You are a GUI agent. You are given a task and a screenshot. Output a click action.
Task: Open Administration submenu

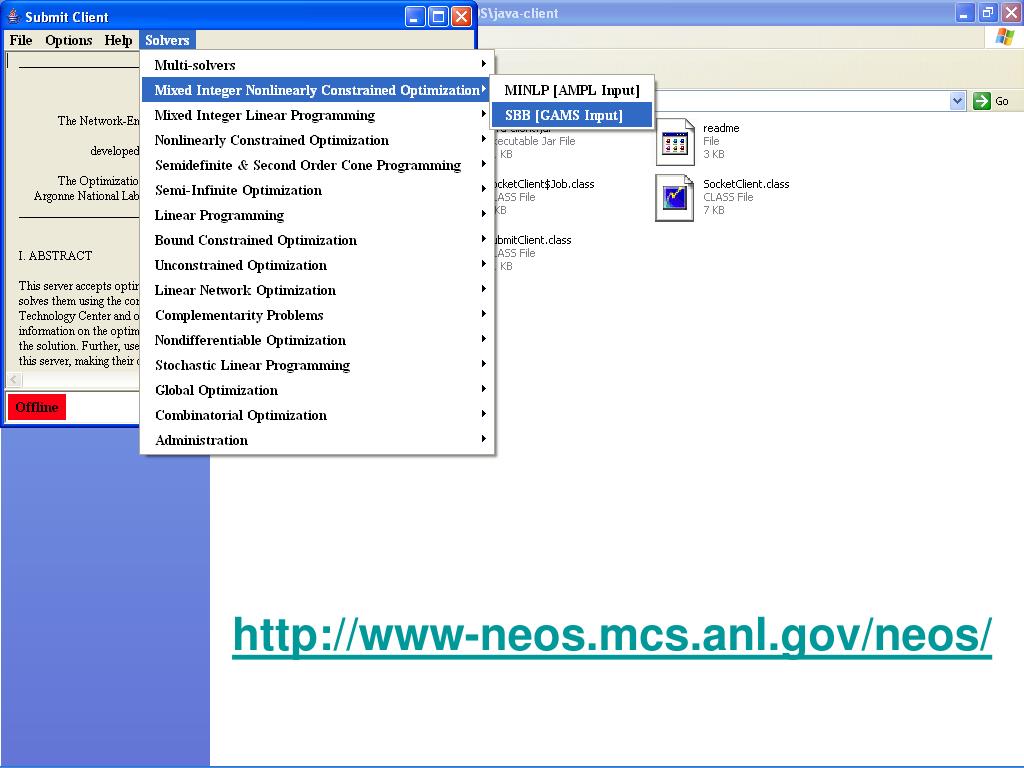tap(317, 440)
